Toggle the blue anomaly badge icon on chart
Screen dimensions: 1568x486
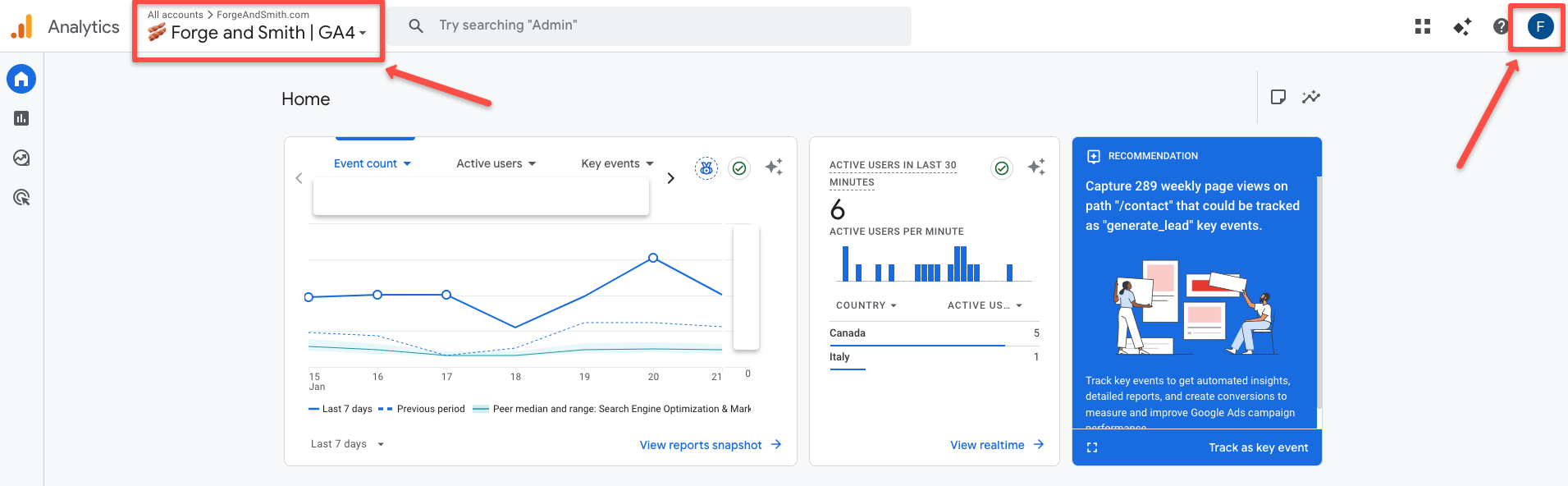(x=706, y=167)
